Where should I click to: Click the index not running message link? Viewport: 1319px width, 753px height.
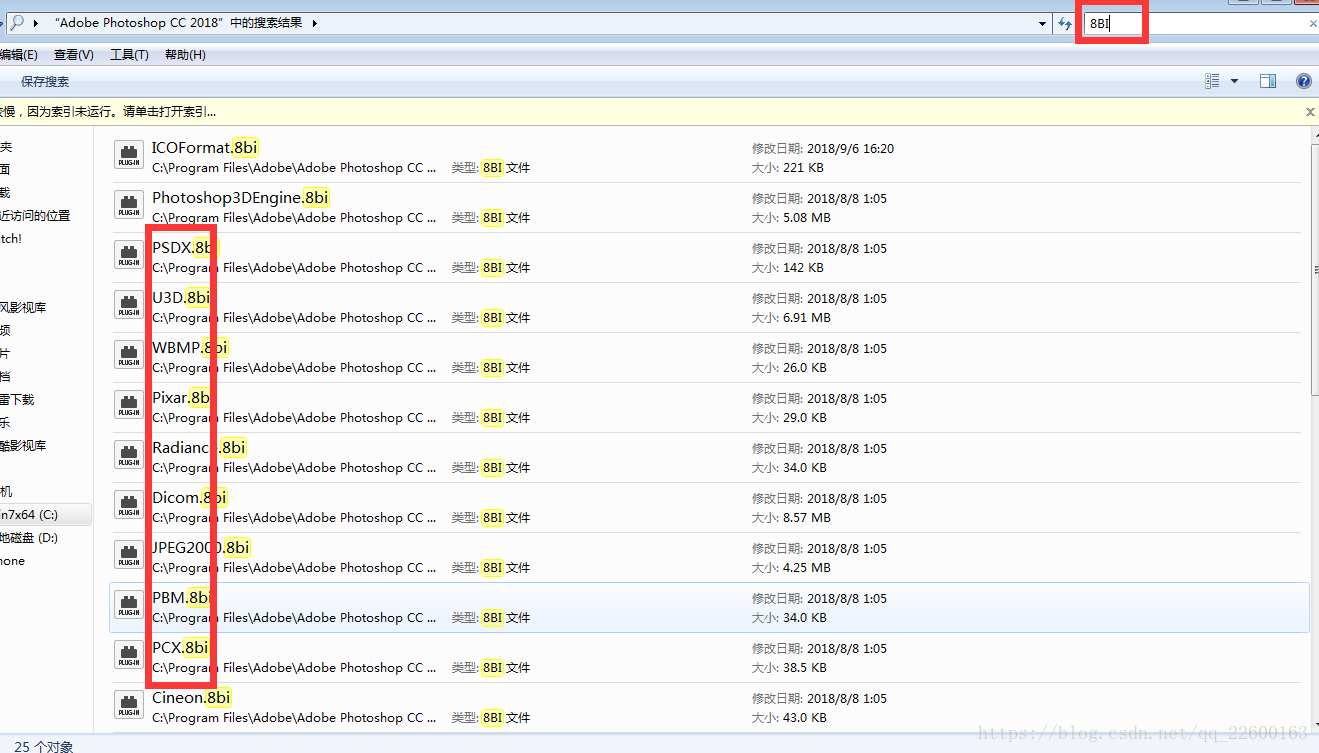[x=108, y=112]
